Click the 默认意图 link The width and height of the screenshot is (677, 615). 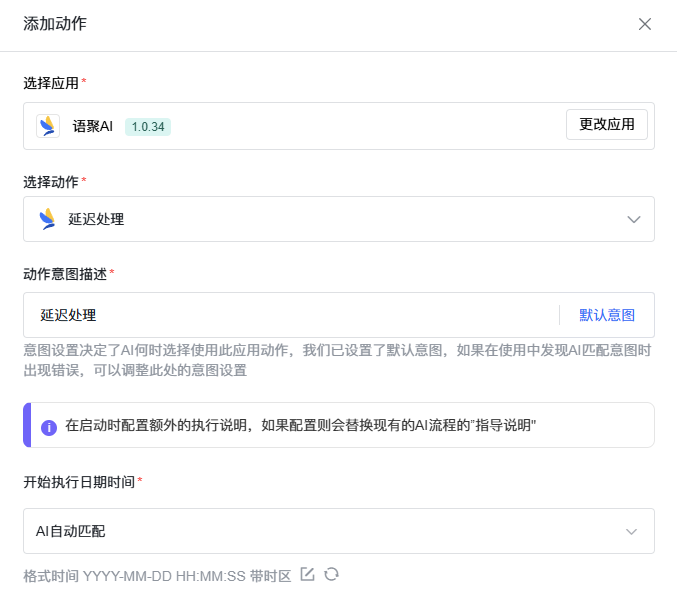[x=607, y=315]
